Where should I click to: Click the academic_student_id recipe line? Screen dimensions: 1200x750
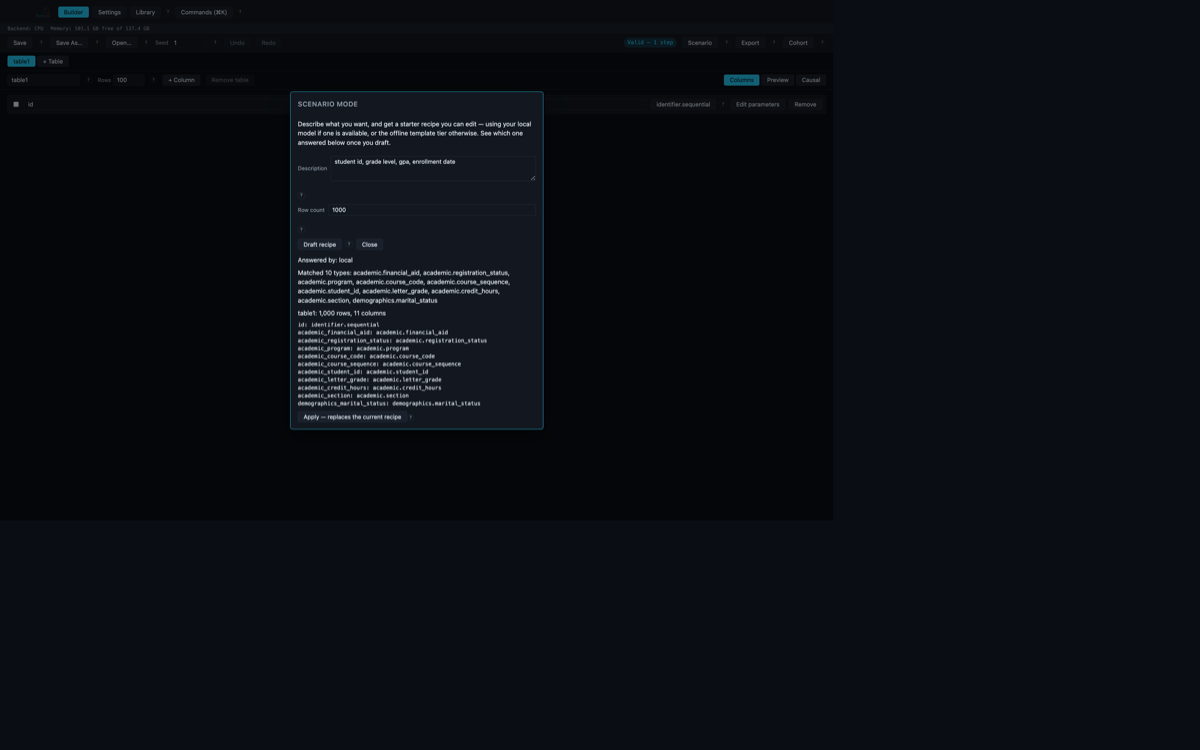pyautogui.click(x=363, y=372)
